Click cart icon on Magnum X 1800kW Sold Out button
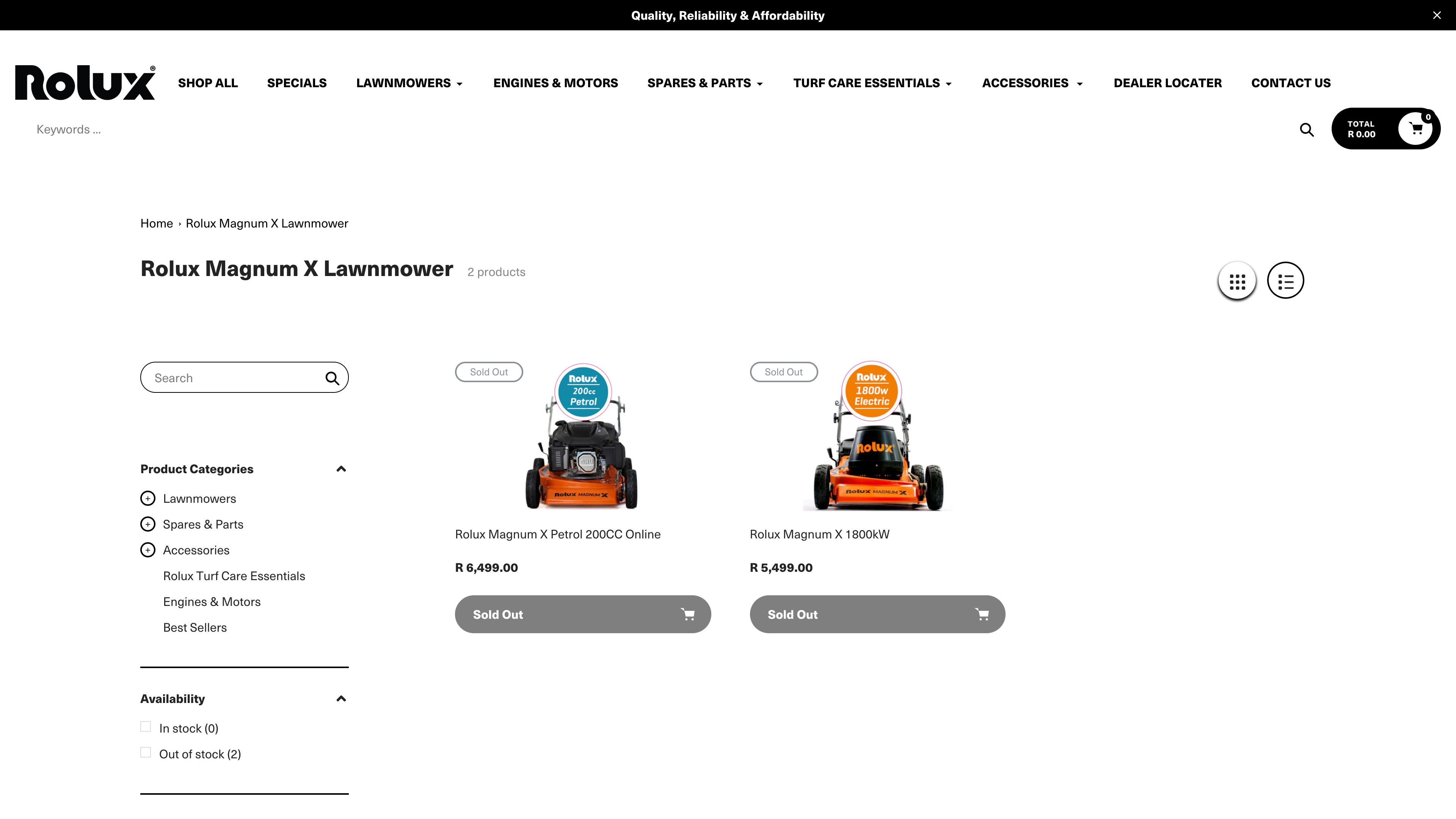This screenshot has width=1456, height=819. pyautogui.click(x=982, y=614)
